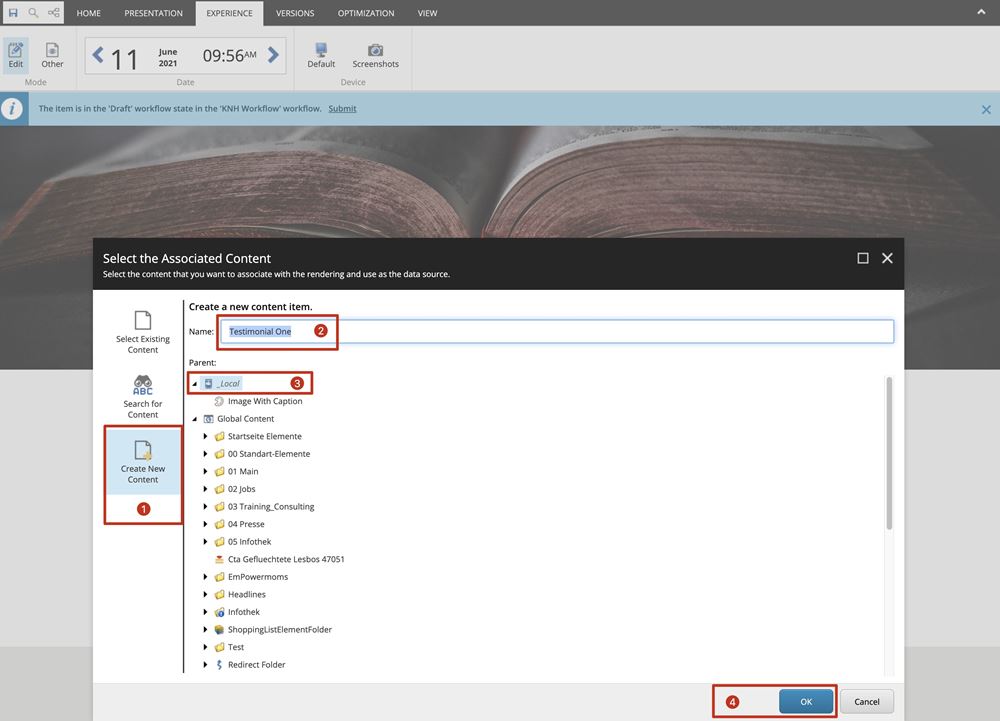1000x721 pixels.
Task: Select Create New Content option
Action: pos(143,461)
